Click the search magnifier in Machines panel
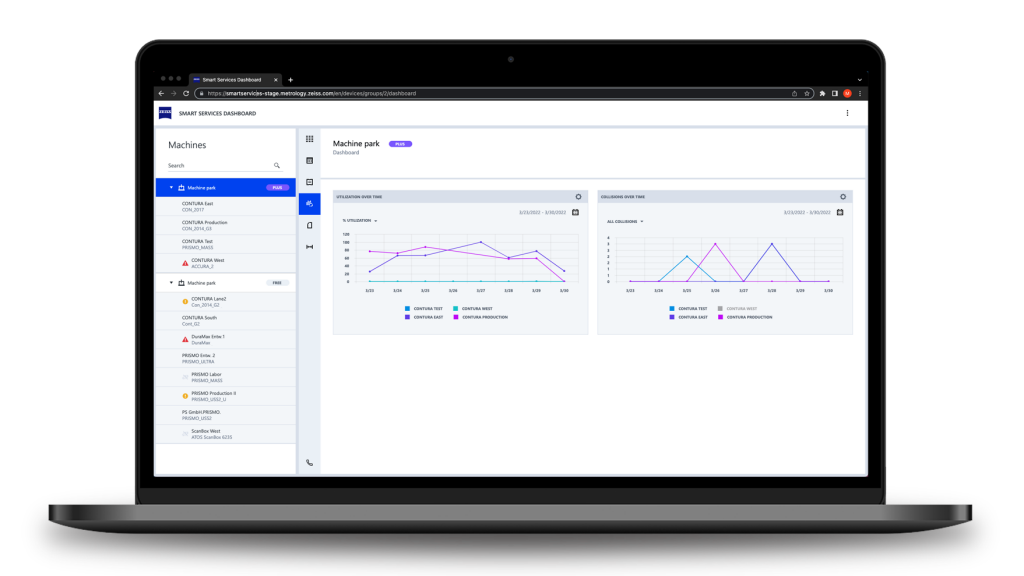 coord(277,165)
